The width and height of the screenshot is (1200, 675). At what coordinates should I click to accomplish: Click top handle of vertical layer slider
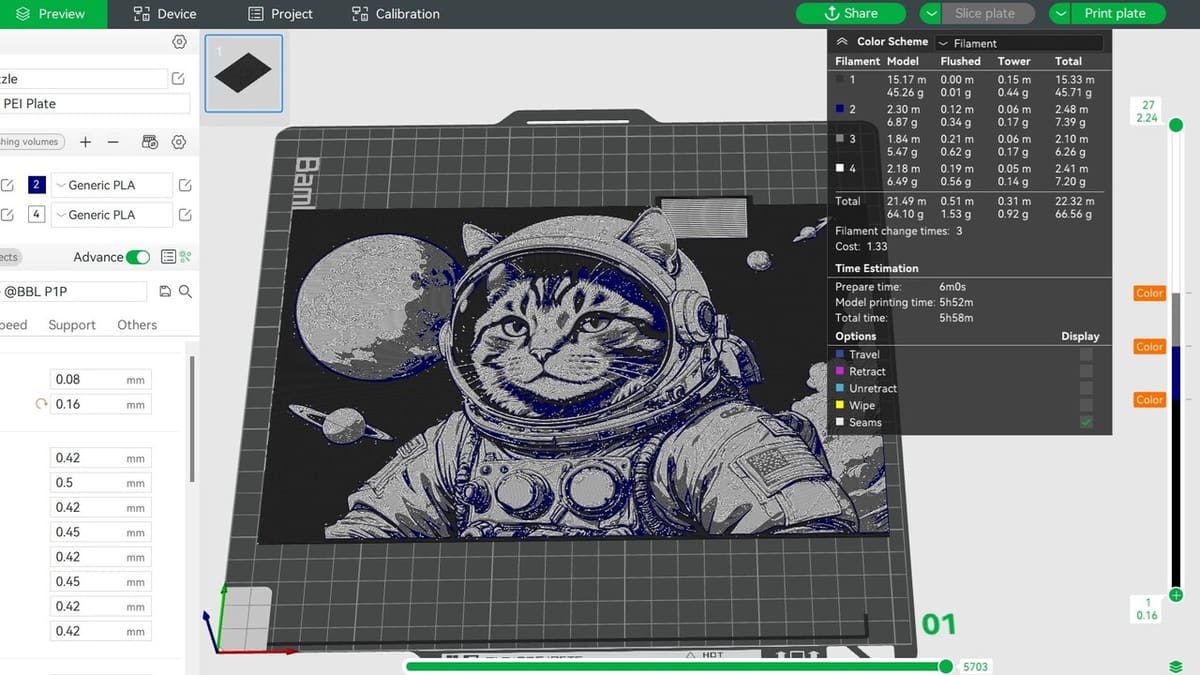(1176, 125)
